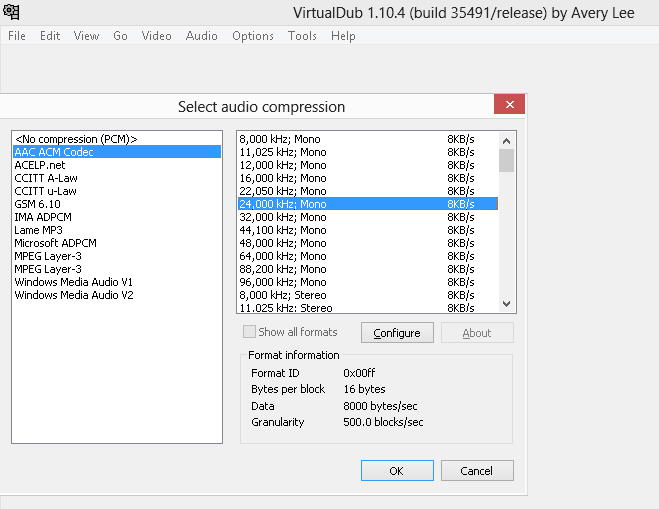
Task: Select the Lame MP3 codec
Action: 38,230
